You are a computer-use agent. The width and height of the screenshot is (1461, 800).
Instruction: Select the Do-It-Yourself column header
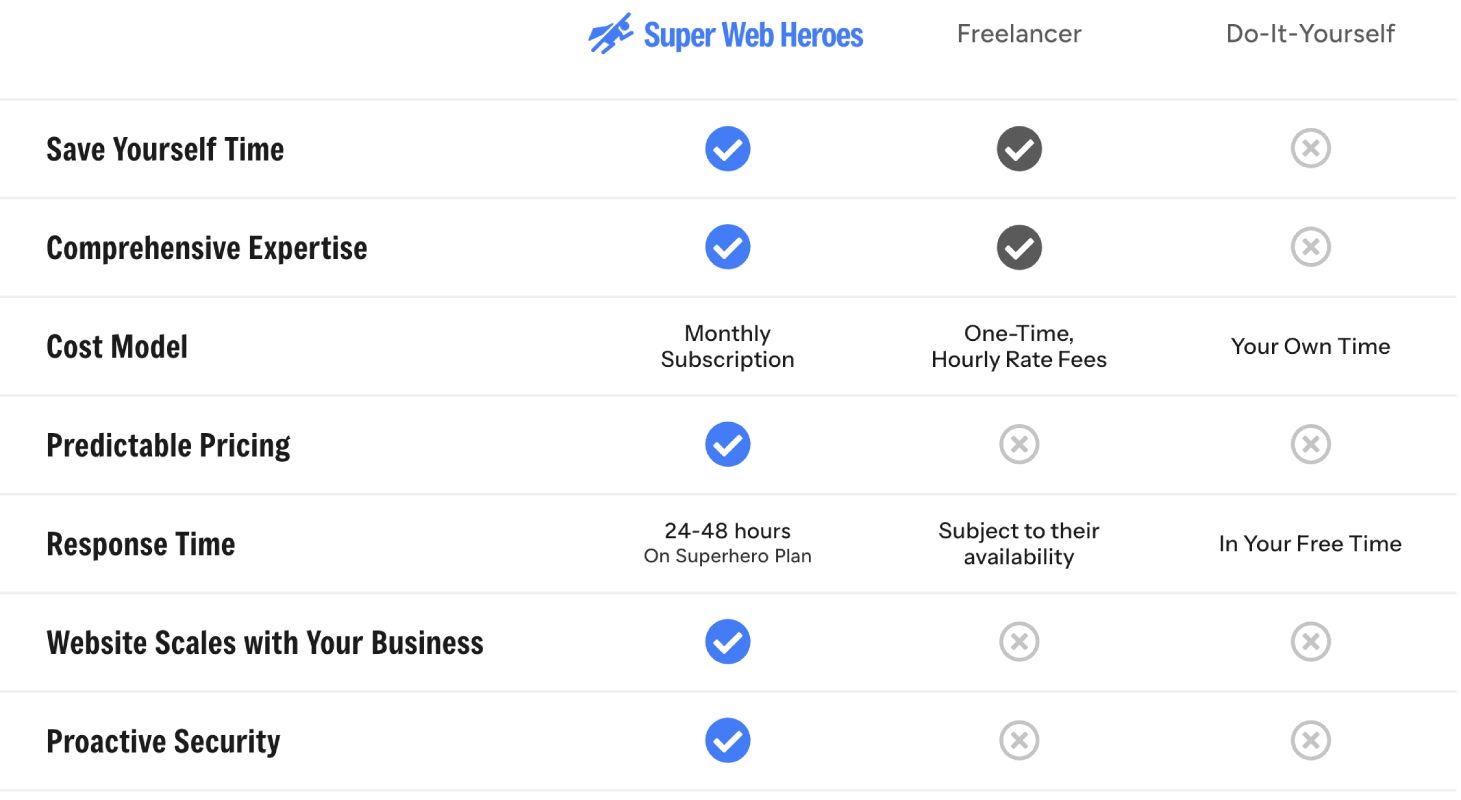(1310, 34)
